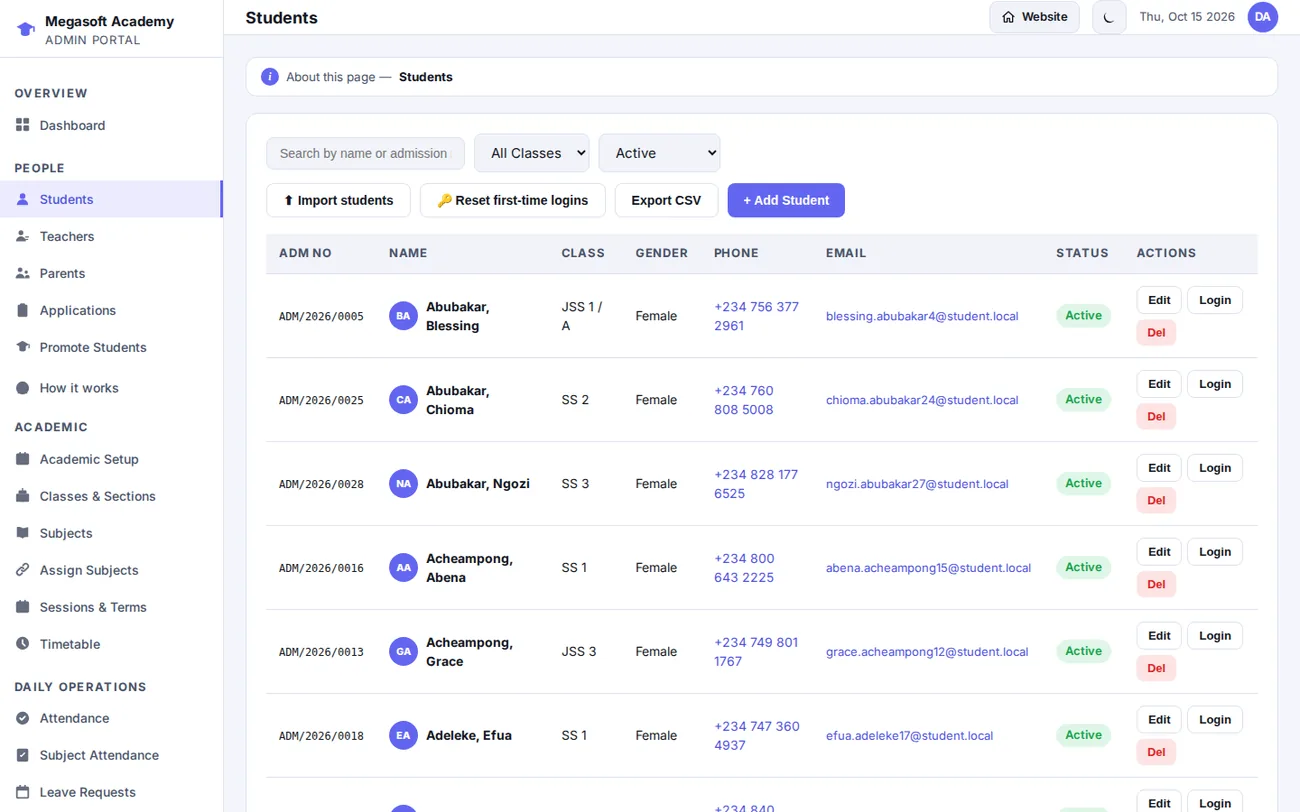Click phone +234 749 801 1767

point(756,652)
